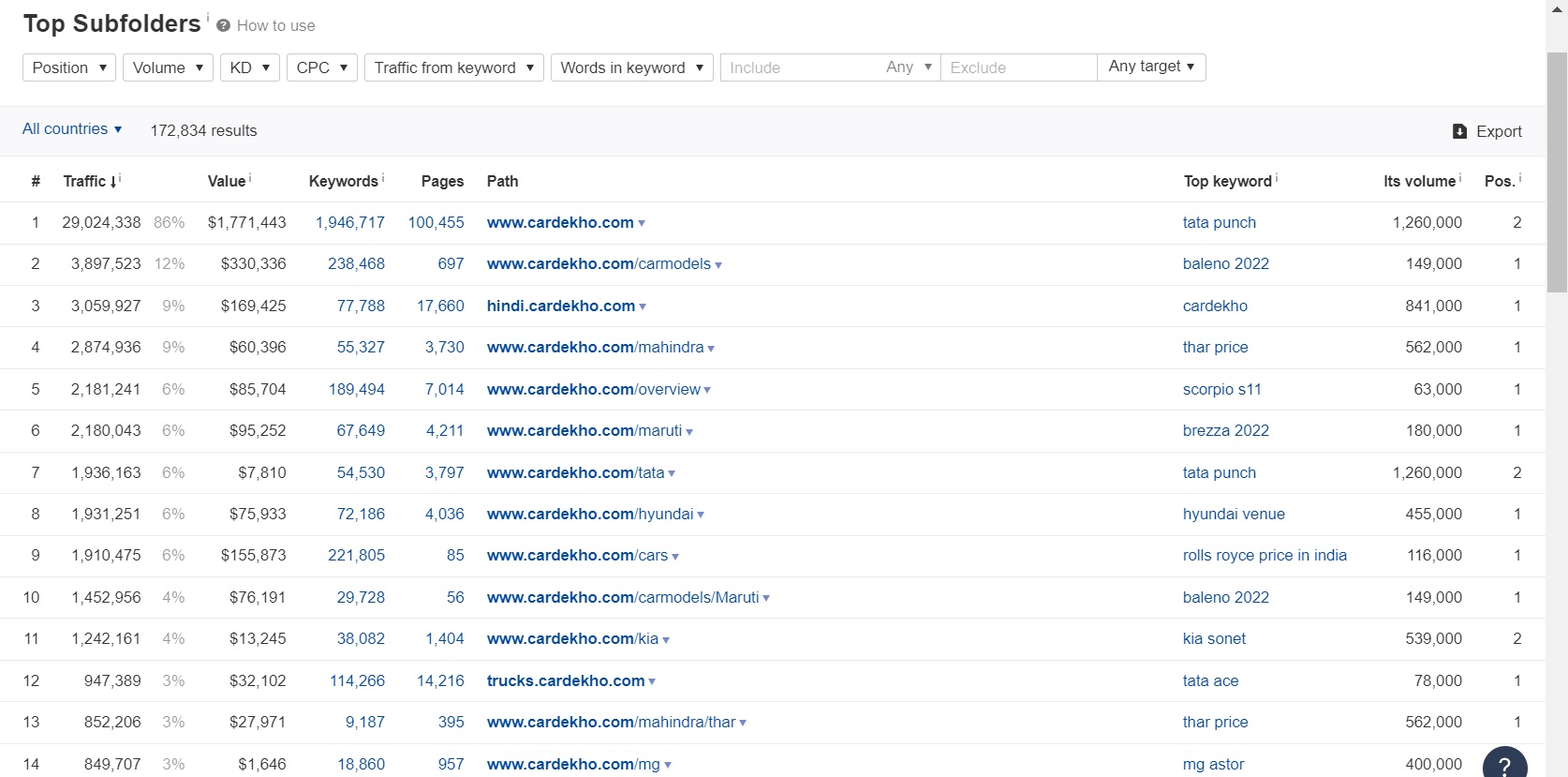Click pages count 17,660

[440, 306]
